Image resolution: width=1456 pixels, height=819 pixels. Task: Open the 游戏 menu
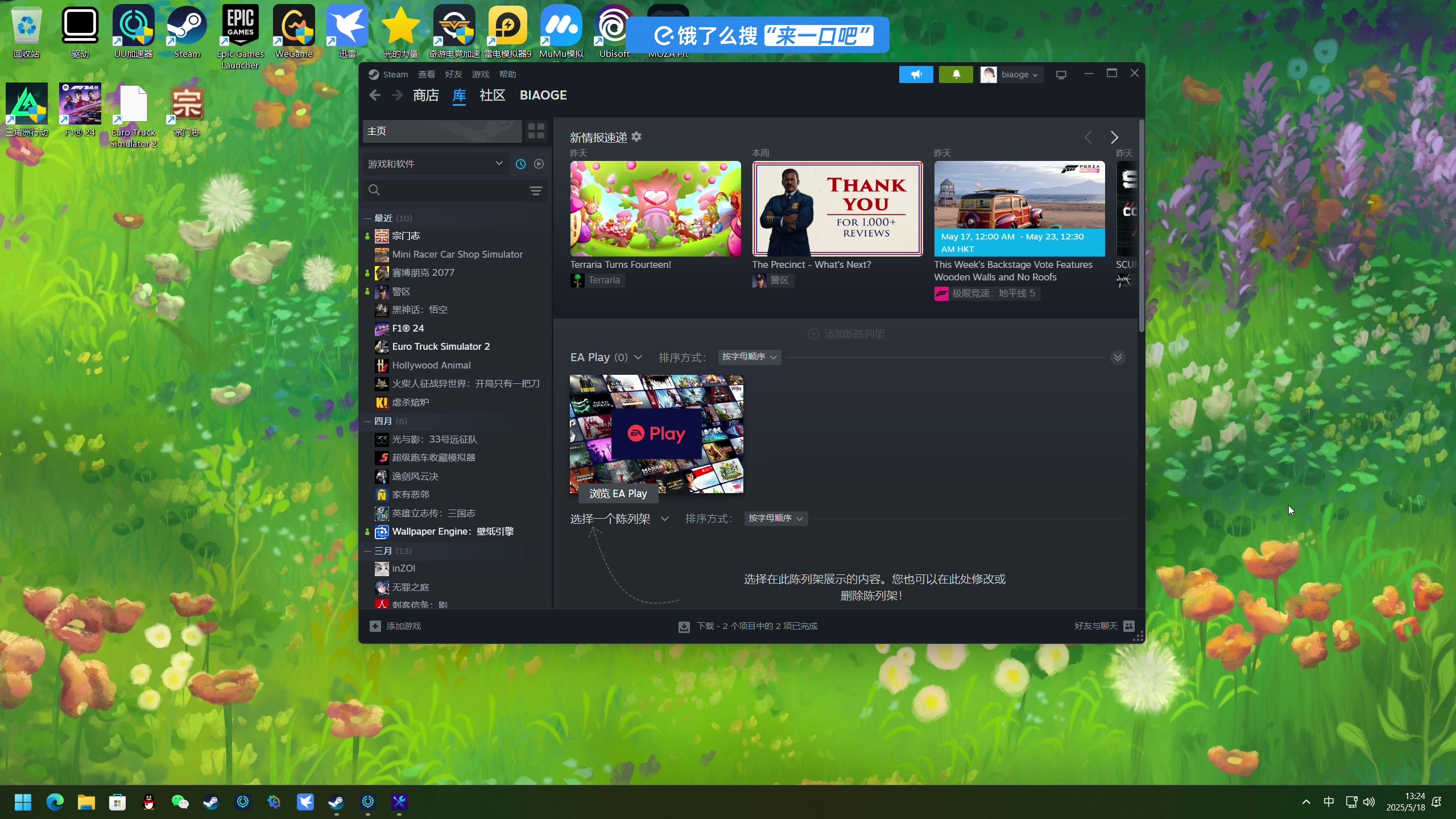coord(481,75)
